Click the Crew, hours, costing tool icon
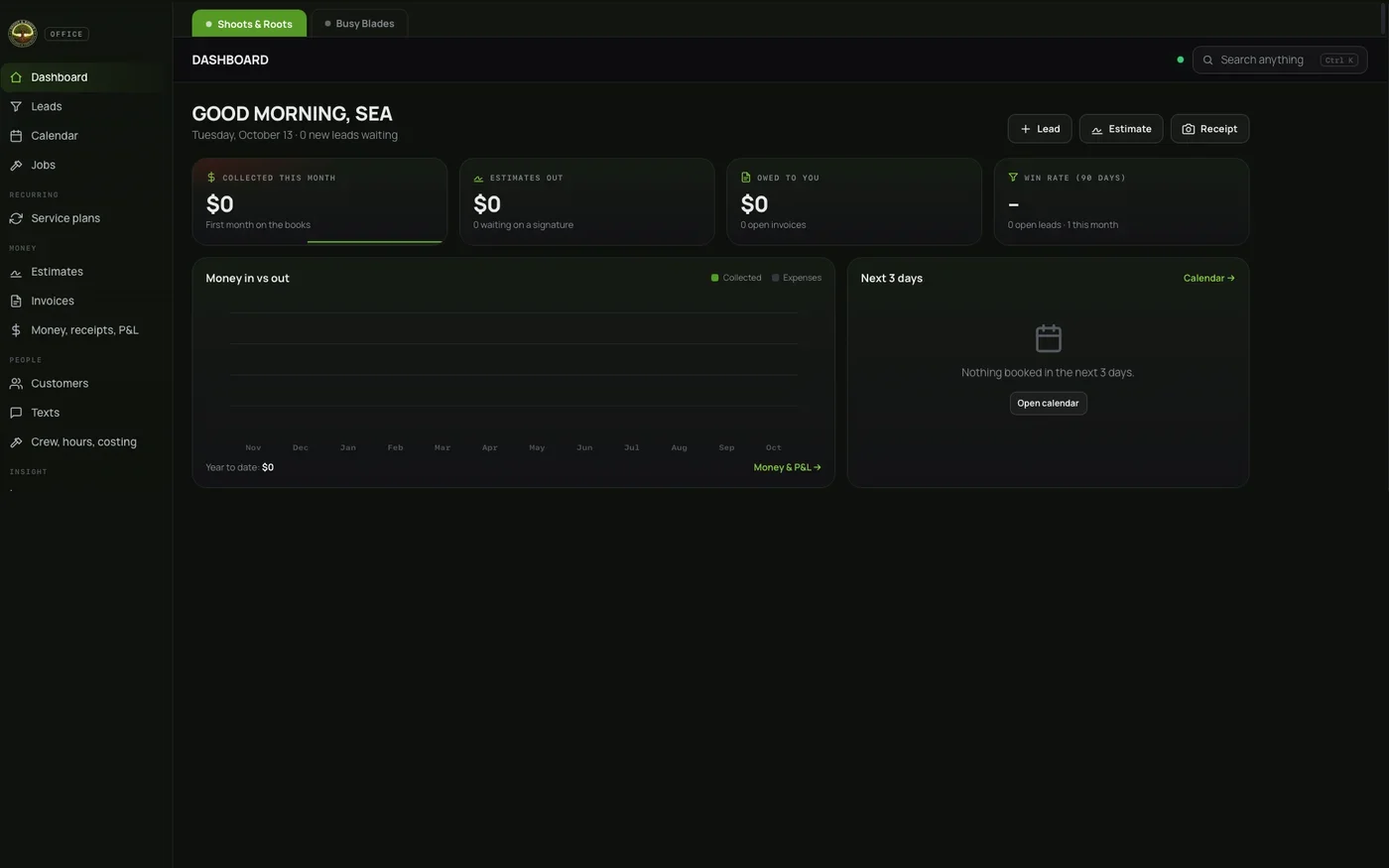The width and height of the screenshot is (1389, 868). pyautogui.click(x=16, y=442)
